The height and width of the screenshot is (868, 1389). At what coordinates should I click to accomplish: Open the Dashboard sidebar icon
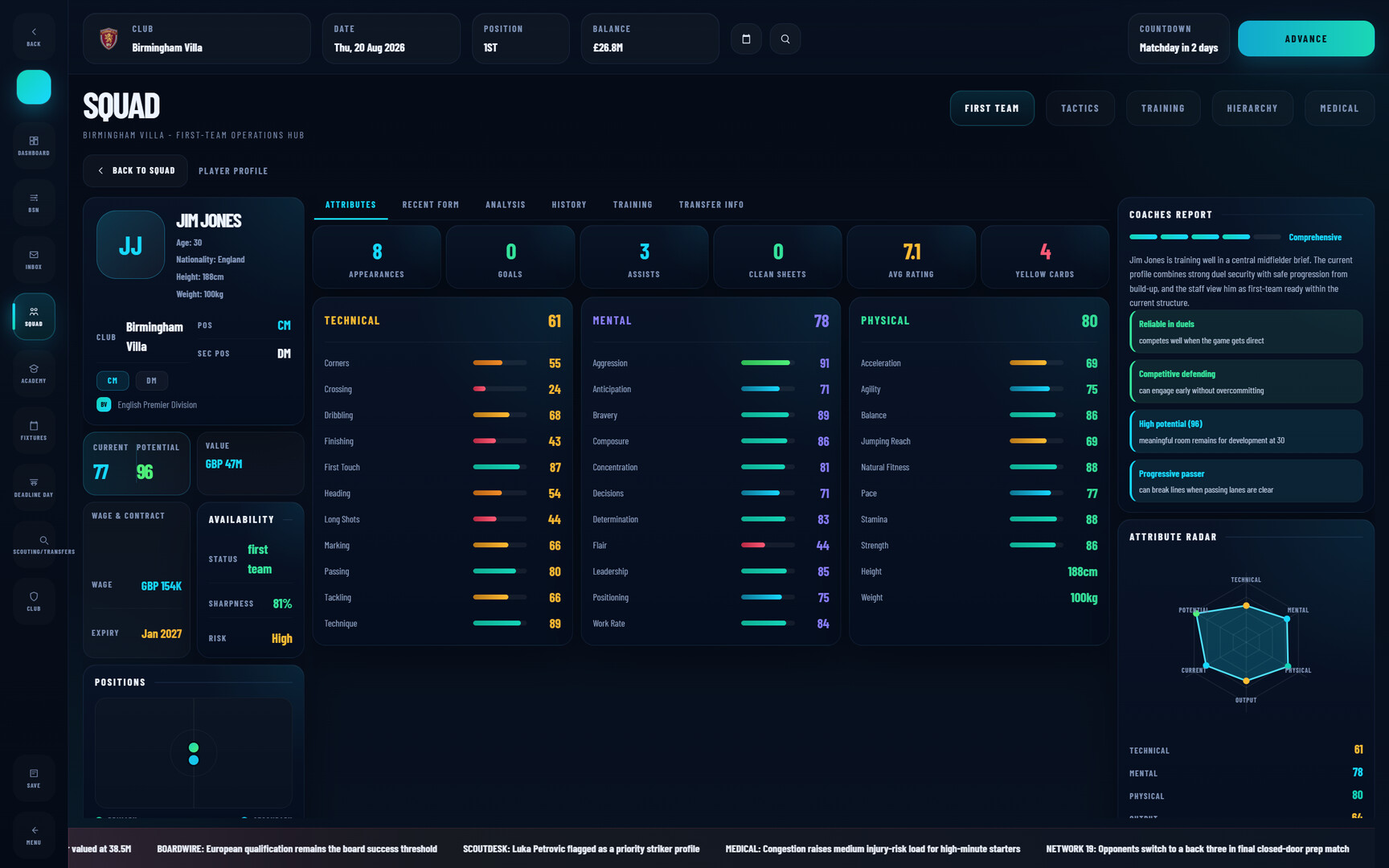coord(34,145)
